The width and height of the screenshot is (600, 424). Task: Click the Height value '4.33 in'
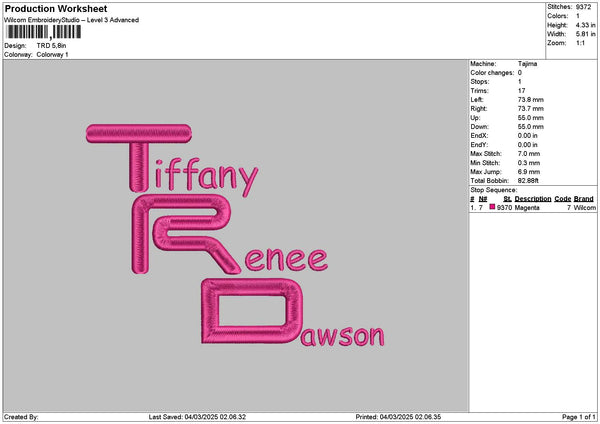[585, 25]
